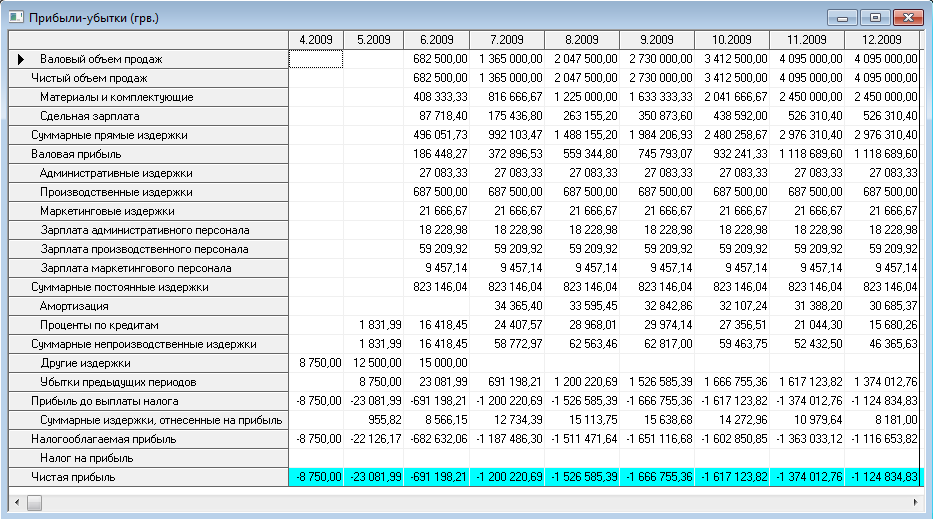This screenshot has width=933, height=519.
Task: Click cell -22 126,17 in Налогооблагаемая прибыль
Action: click(x=374, y=440)
